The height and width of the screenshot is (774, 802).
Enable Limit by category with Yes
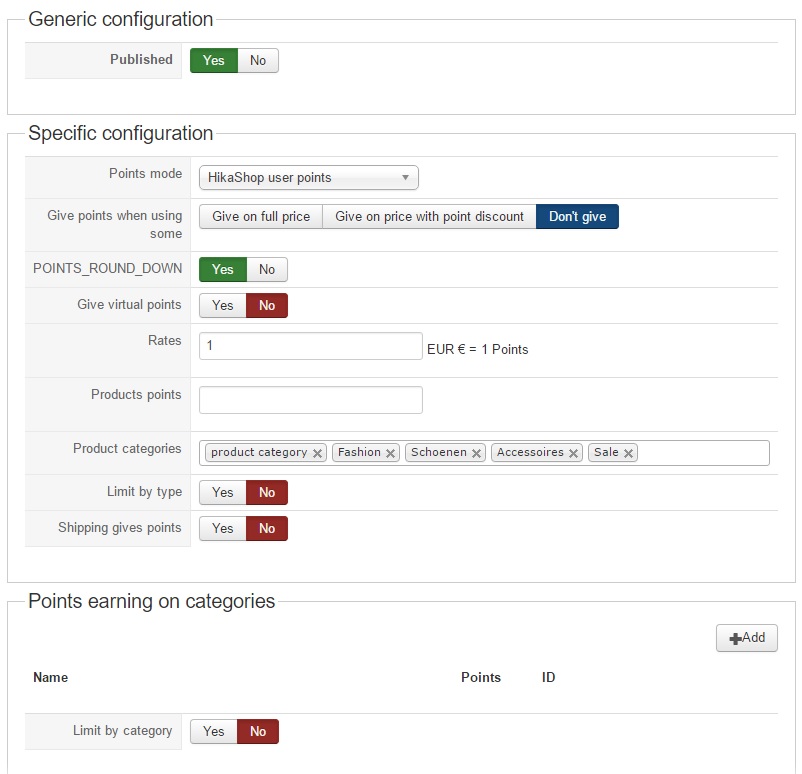point(214,731)
